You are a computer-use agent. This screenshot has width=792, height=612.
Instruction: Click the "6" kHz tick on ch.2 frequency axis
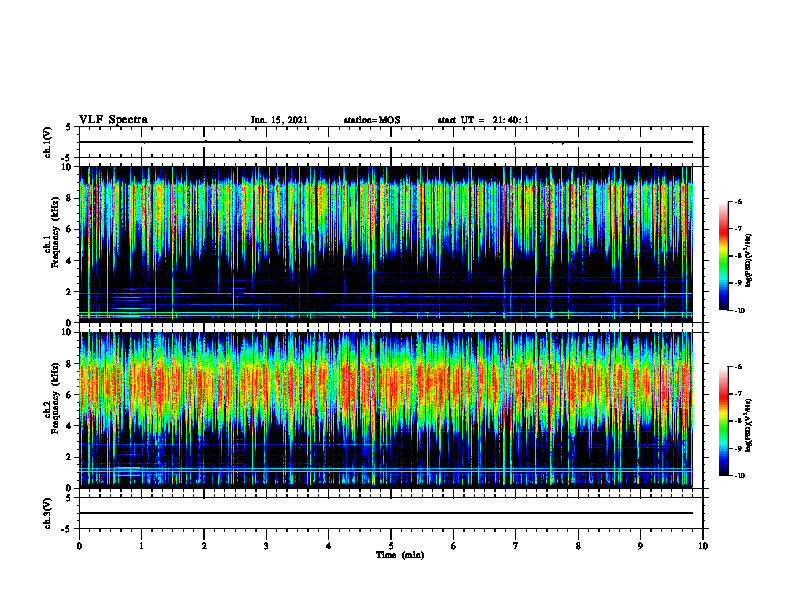point(70,395)
